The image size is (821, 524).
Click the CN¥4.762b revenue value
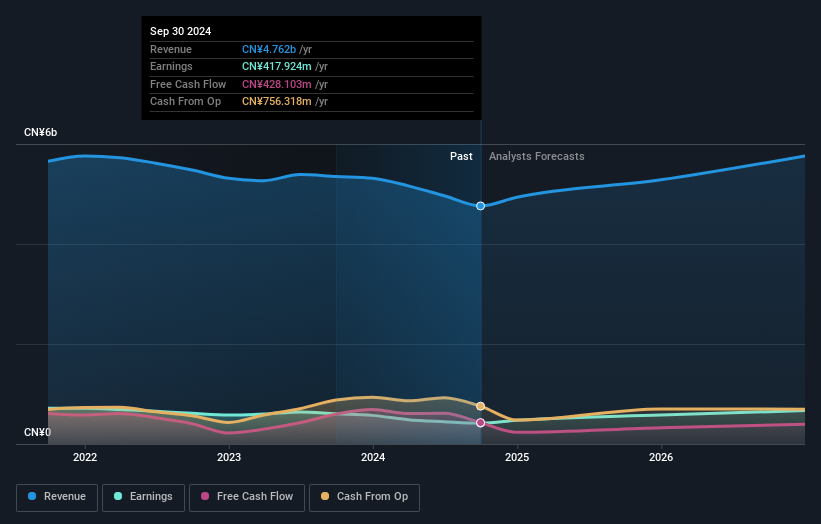coord(269,49)
